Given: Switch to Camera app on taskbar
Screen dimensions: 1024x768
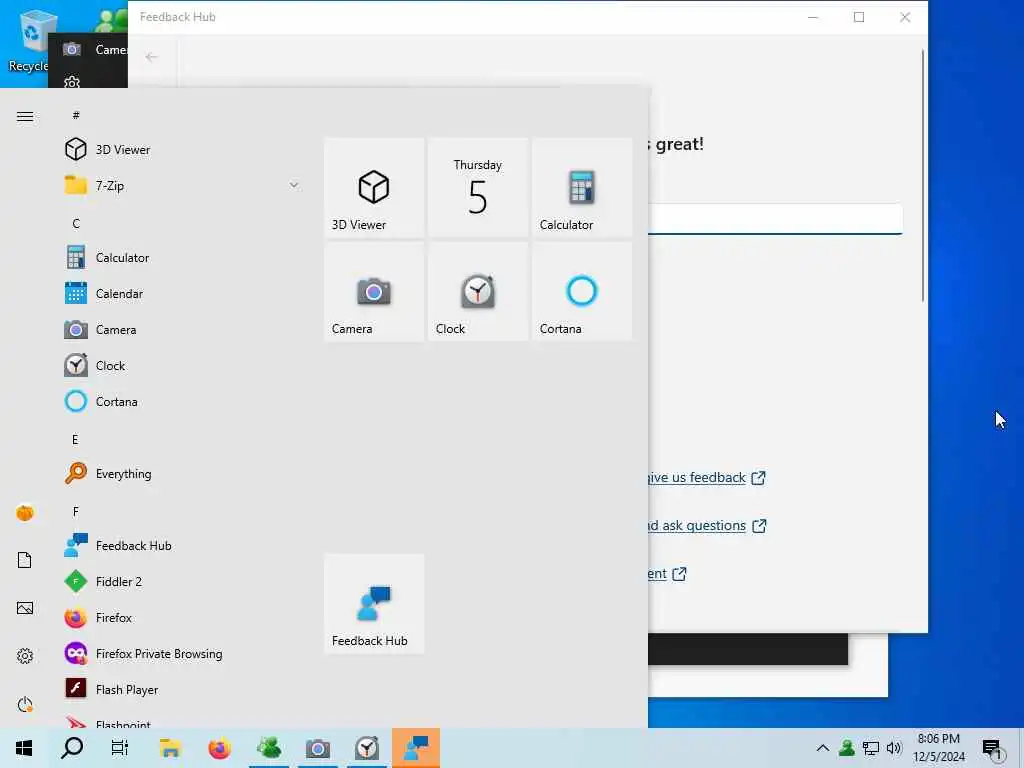Looking at the screenshot, I should [318, 748].
